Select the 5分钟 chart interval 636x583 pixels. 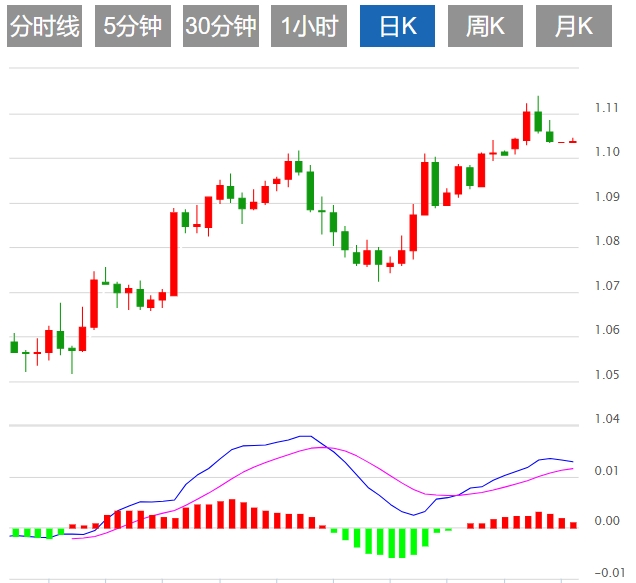(132, 27)
